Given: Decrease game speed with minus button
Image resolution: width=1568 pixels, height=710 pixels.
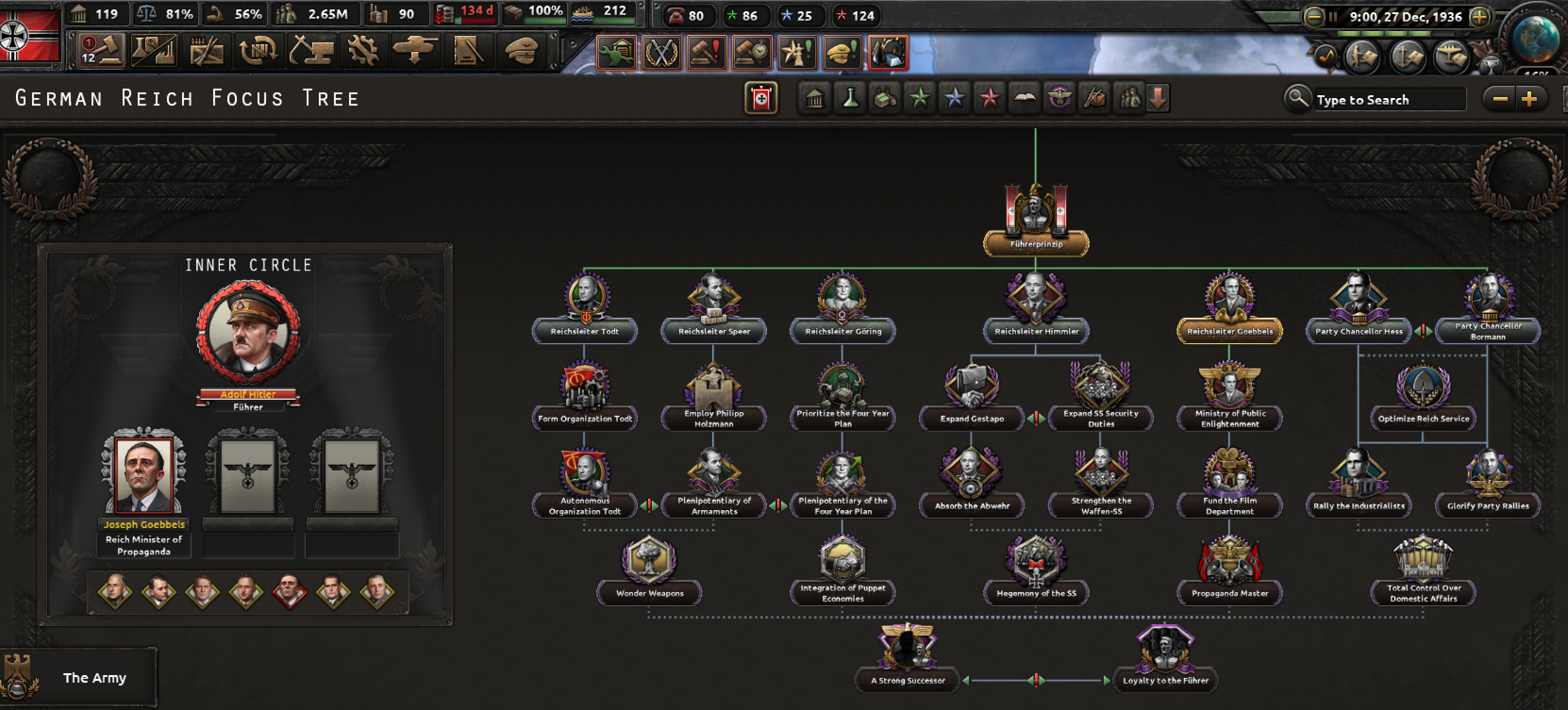Looking at the screenshot, I should (x=1314, y=17).
